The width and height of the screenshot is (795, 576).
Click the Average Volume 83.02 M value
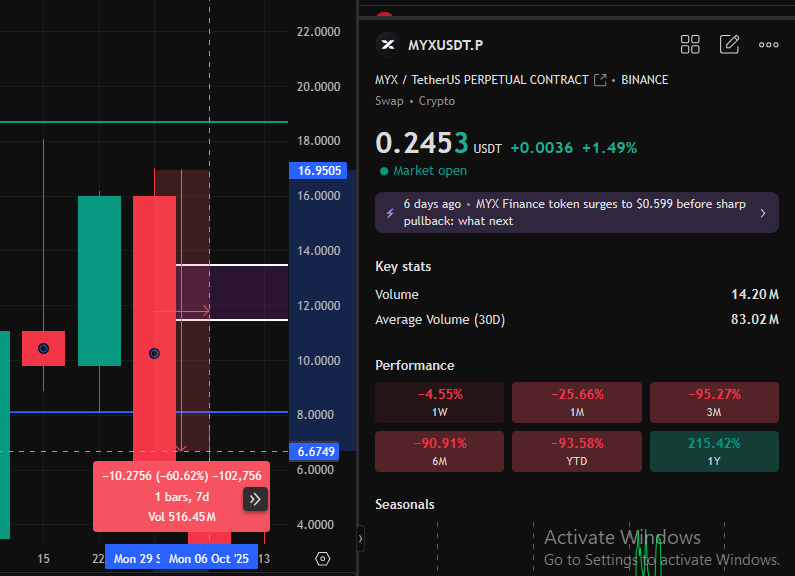tap(754, 319)
